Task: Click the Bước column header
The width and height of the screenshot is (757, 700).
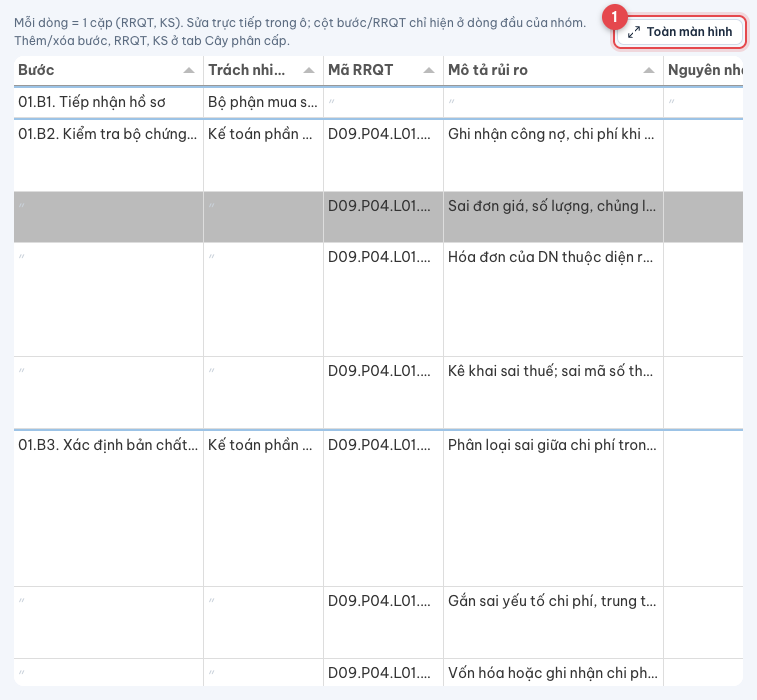Action: pos(109,70)
